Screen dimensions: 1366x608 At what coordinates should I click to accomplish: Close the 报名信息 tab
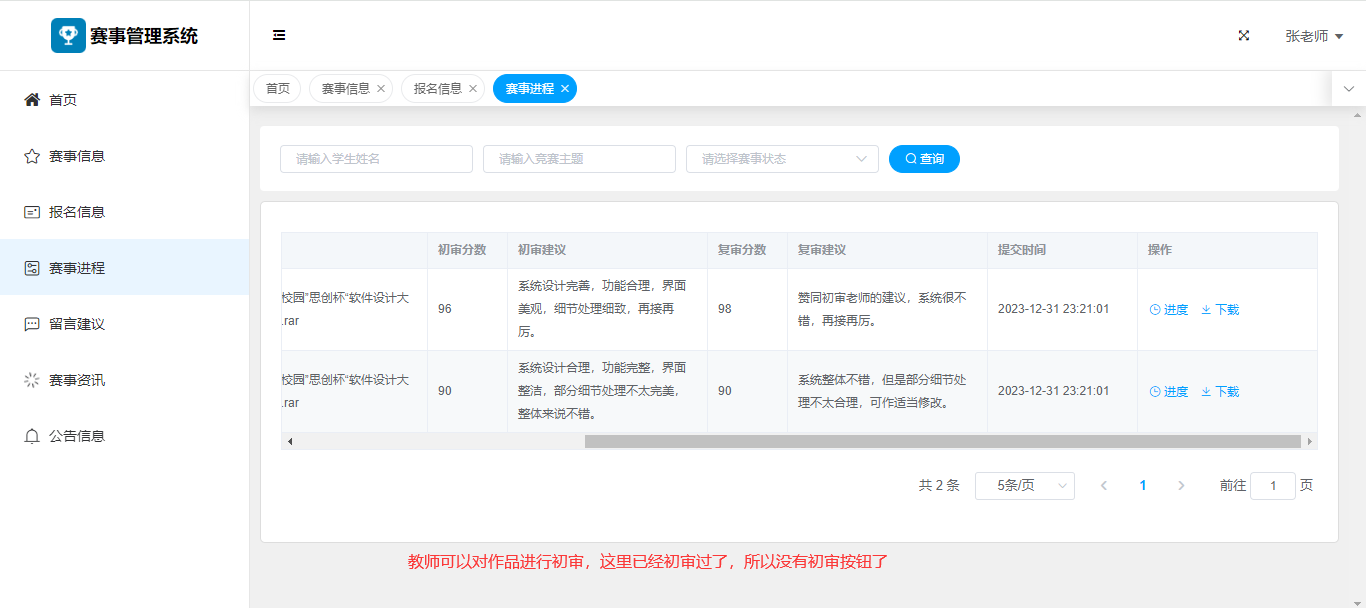473,89
